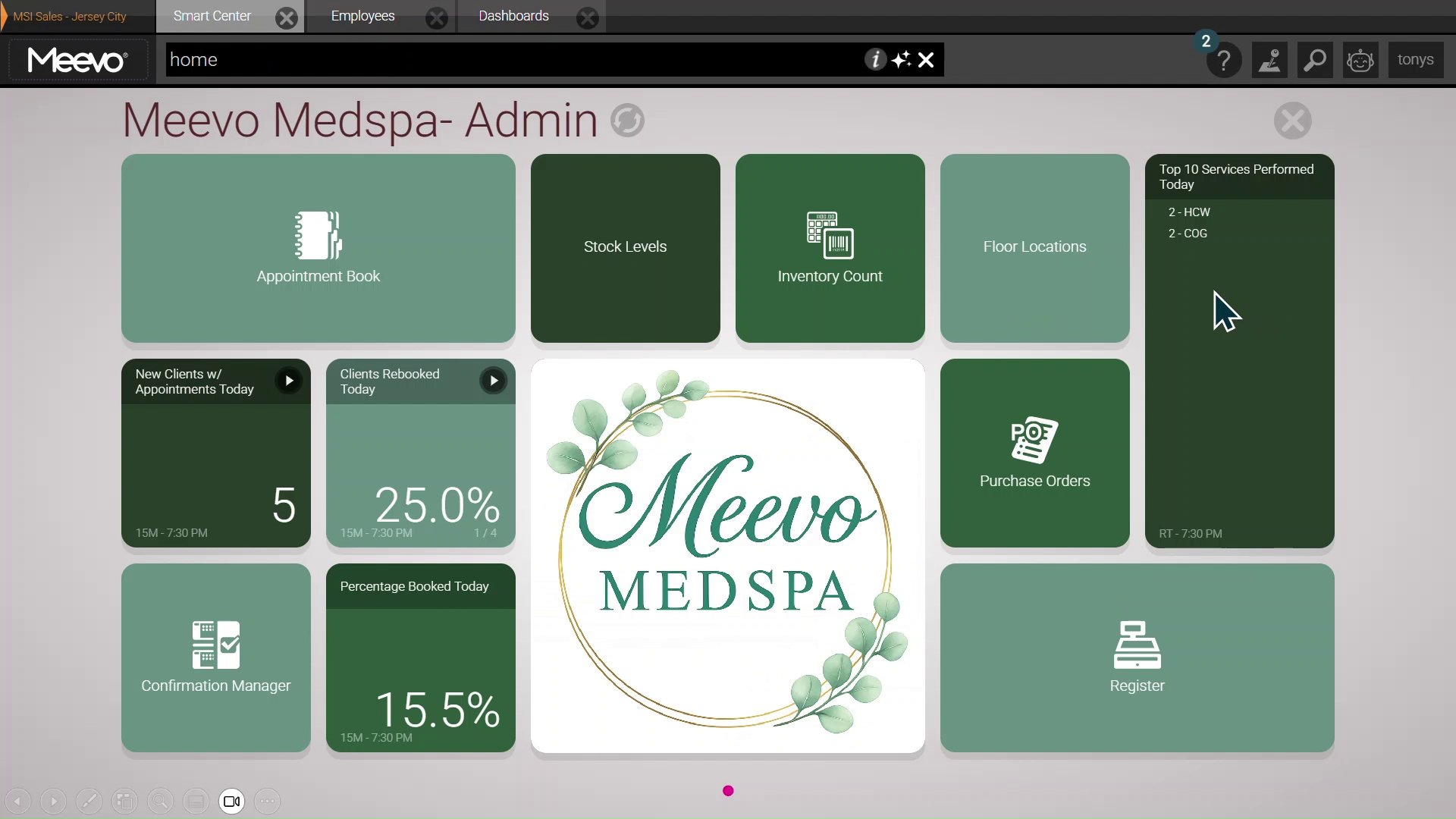Click the robot assistant icon in top bar
This screenshot has height=819, width=1456.
coord(1360,60)
